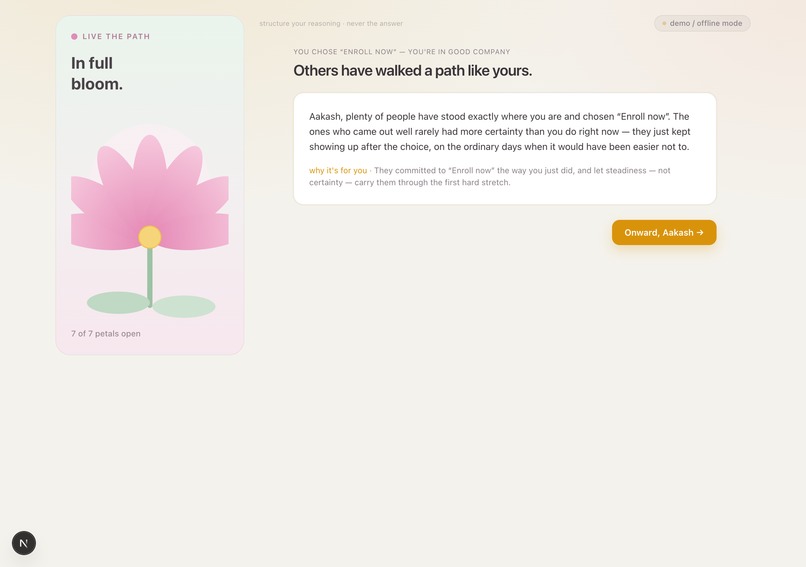
Task: Click the pink dot beside LIVE THE PATH
Action: pos(74,36)
